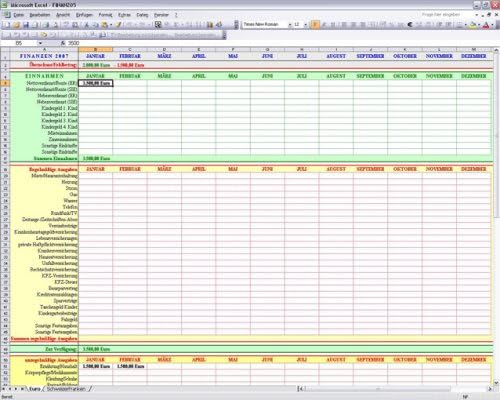Apply the fill color bucket
The height and width of the screenshot is (400, 500).
472,25
